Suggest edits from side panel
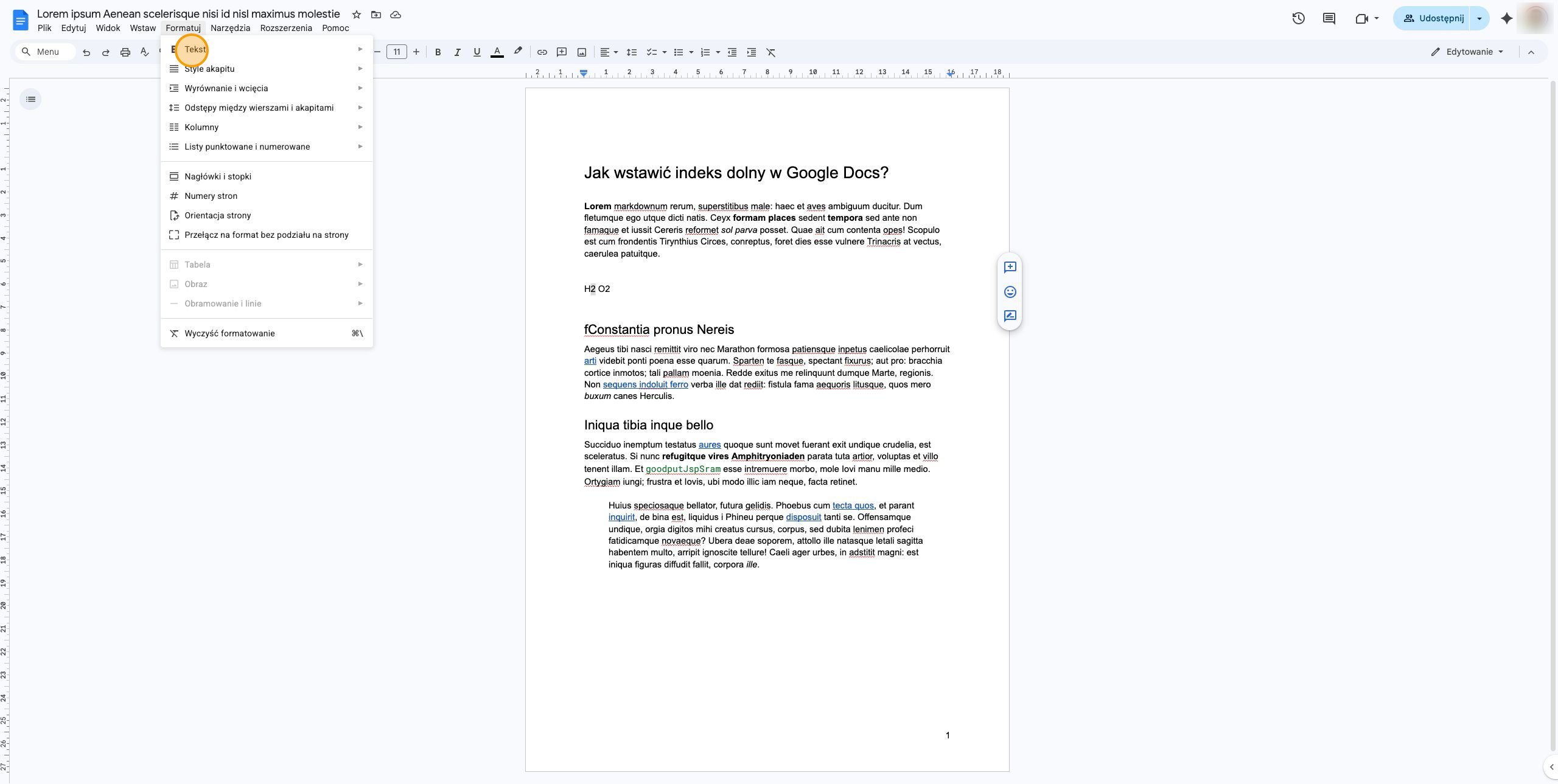 point(1010,316)
